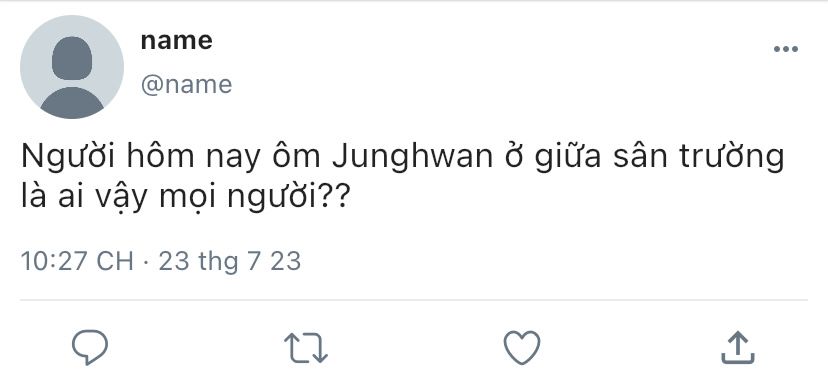Click the silhouette head inside the avatar
This screenshot has width=828, height=390.
click(72, 58)
